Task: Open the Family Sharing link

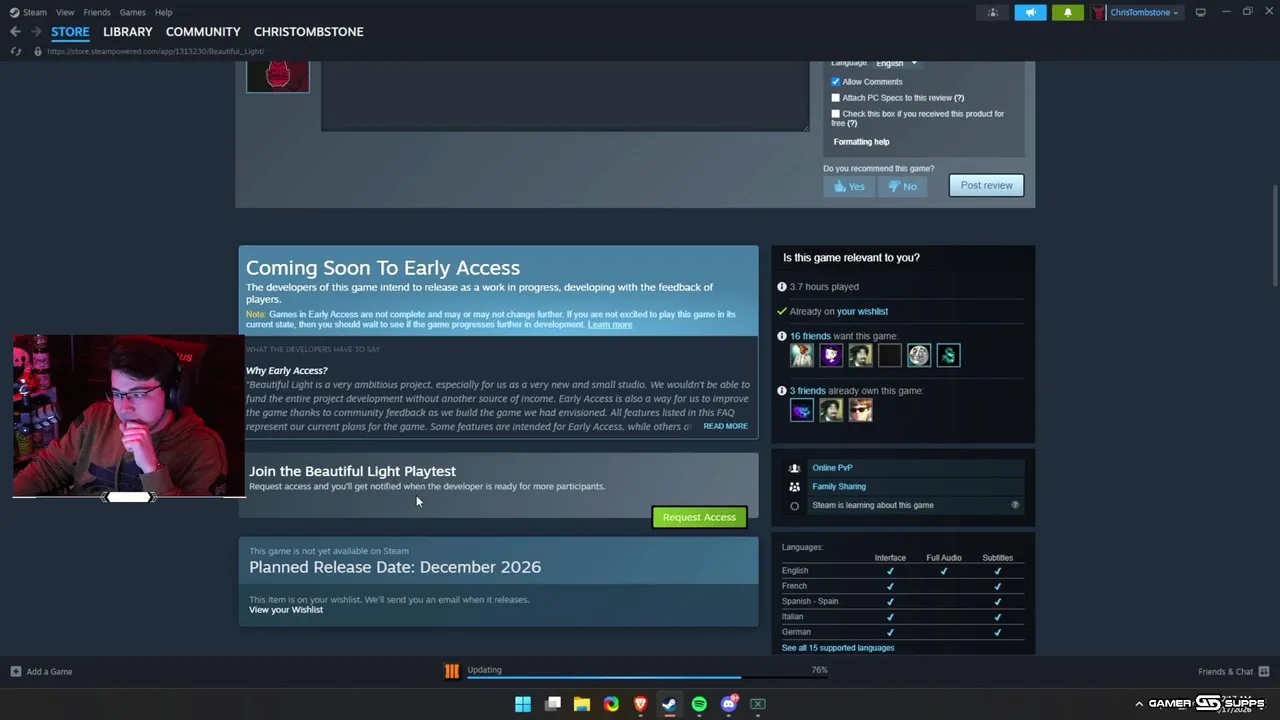Action: [x=839, y=487]
